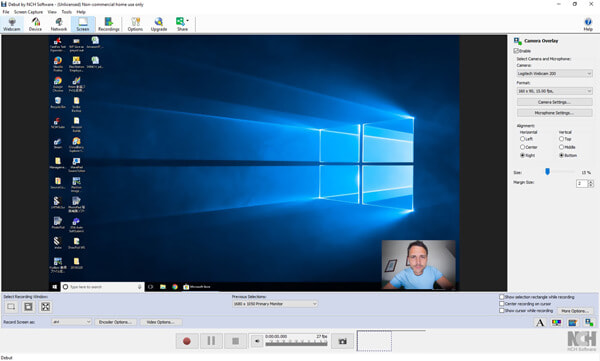This screenshot has height=361, width=600.
Task: Open the Device capture toolbar icon
Action: pyautogui.click(x=35, y=24)
